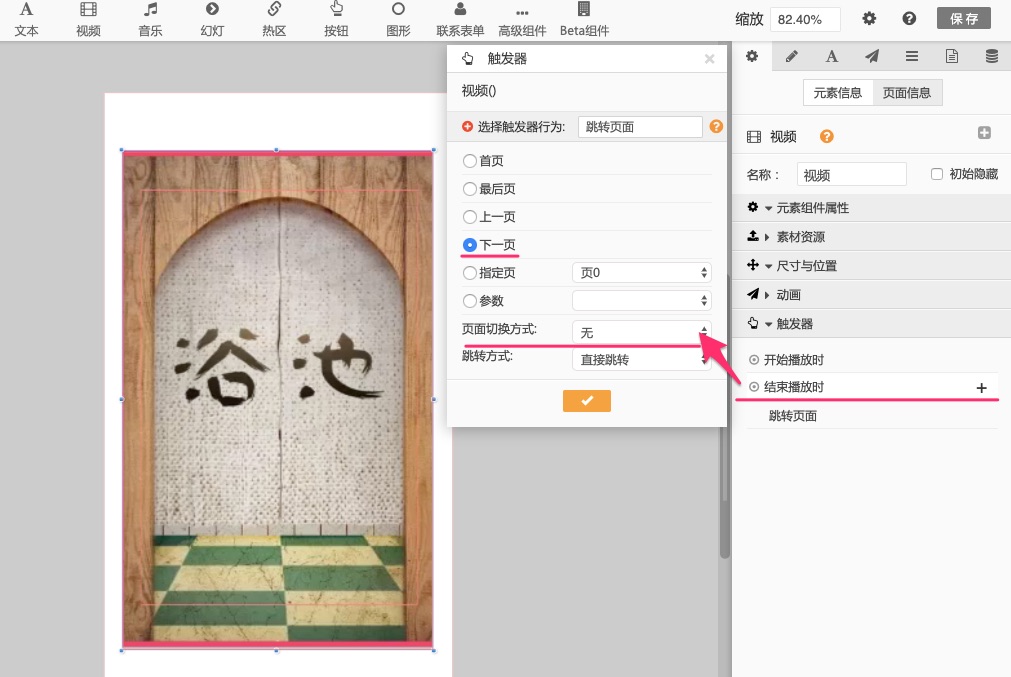Switch to the 元素信息 tab
The image size is (1011, 677).
click(838, 93)
